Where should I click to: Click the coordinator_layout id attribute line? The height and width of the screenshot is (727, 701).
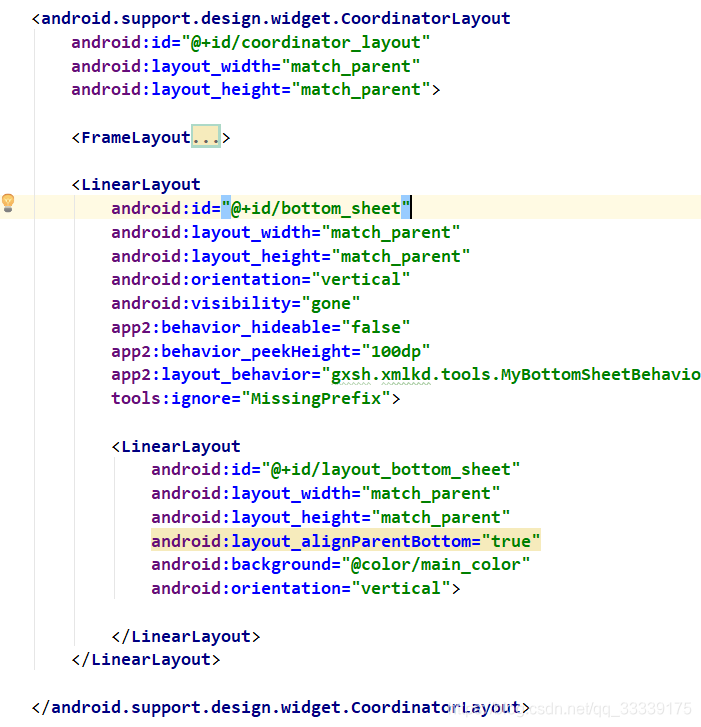click(250, 43)
